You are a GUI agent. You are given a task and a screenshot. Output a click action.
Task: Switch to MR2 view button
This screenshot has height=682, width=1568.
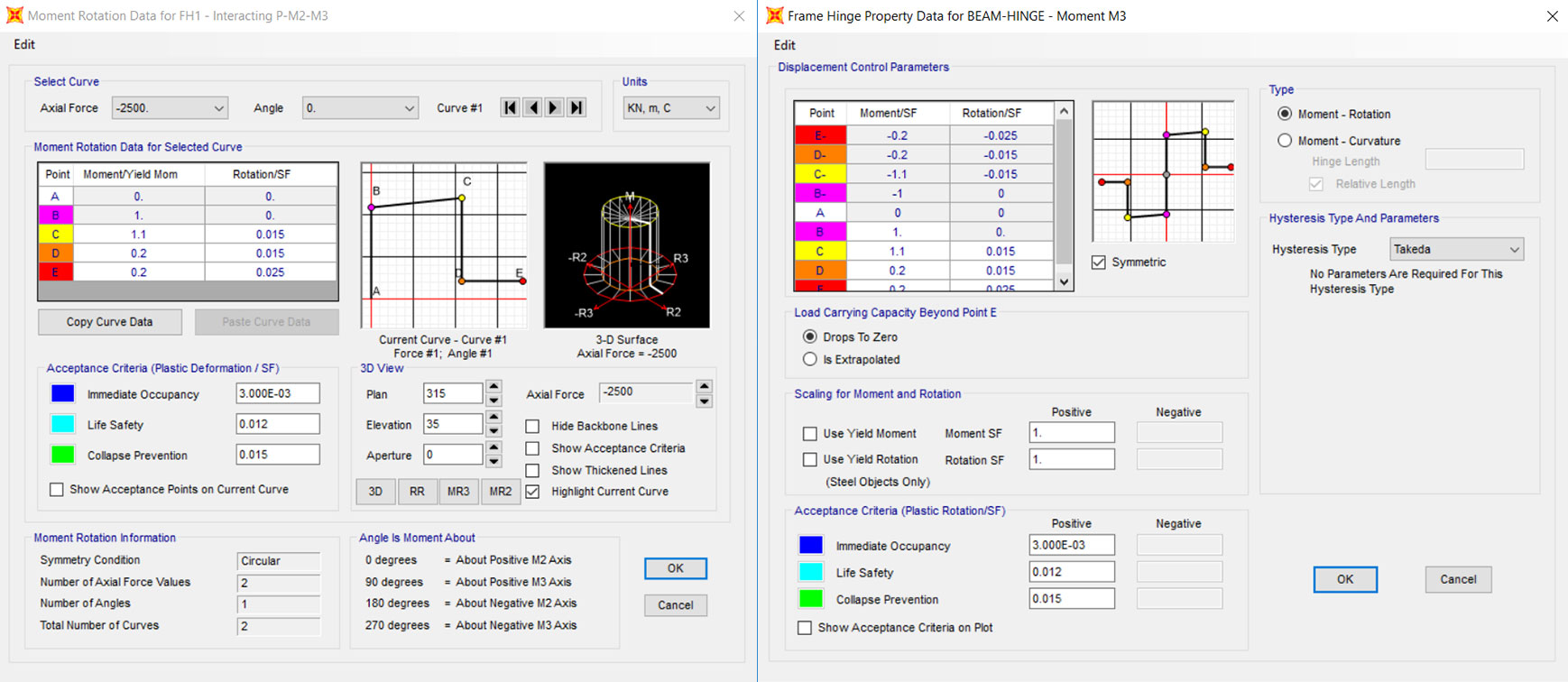[501, 492]
